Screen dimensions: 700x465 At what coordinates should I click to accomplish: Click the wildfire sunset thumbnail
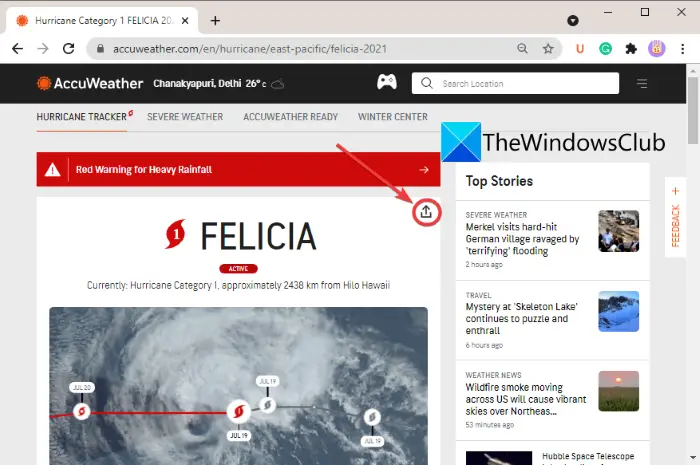(619, 391)
